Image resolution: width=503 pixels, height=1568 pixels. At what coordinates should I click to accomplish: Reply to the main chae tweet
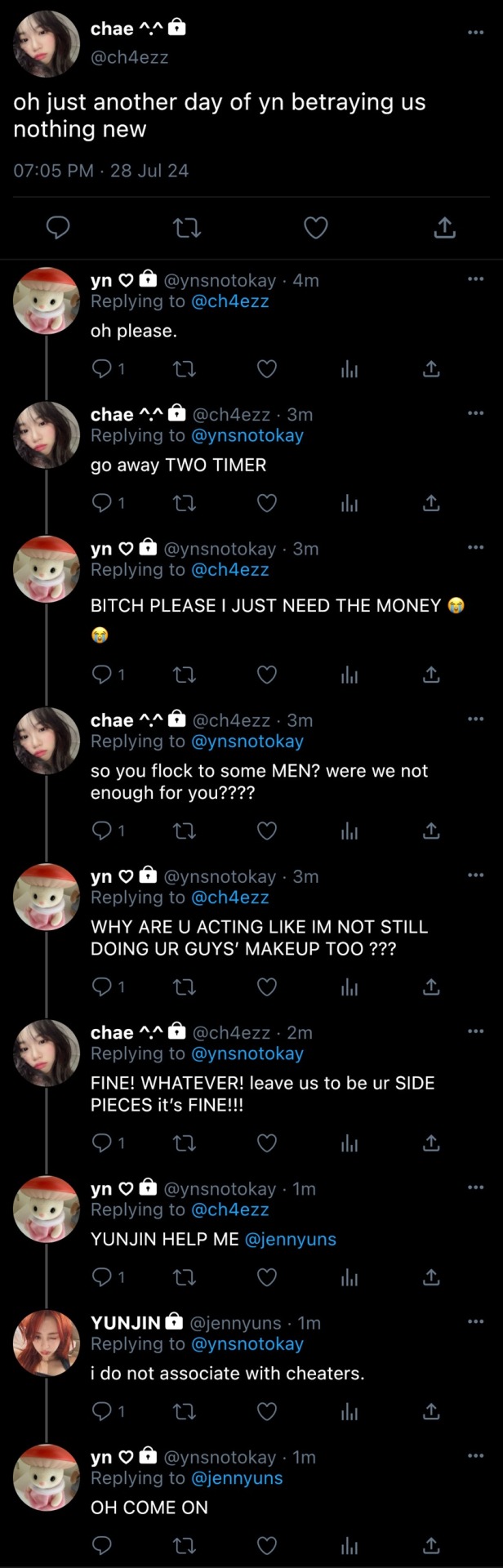[x=58, y=227]
